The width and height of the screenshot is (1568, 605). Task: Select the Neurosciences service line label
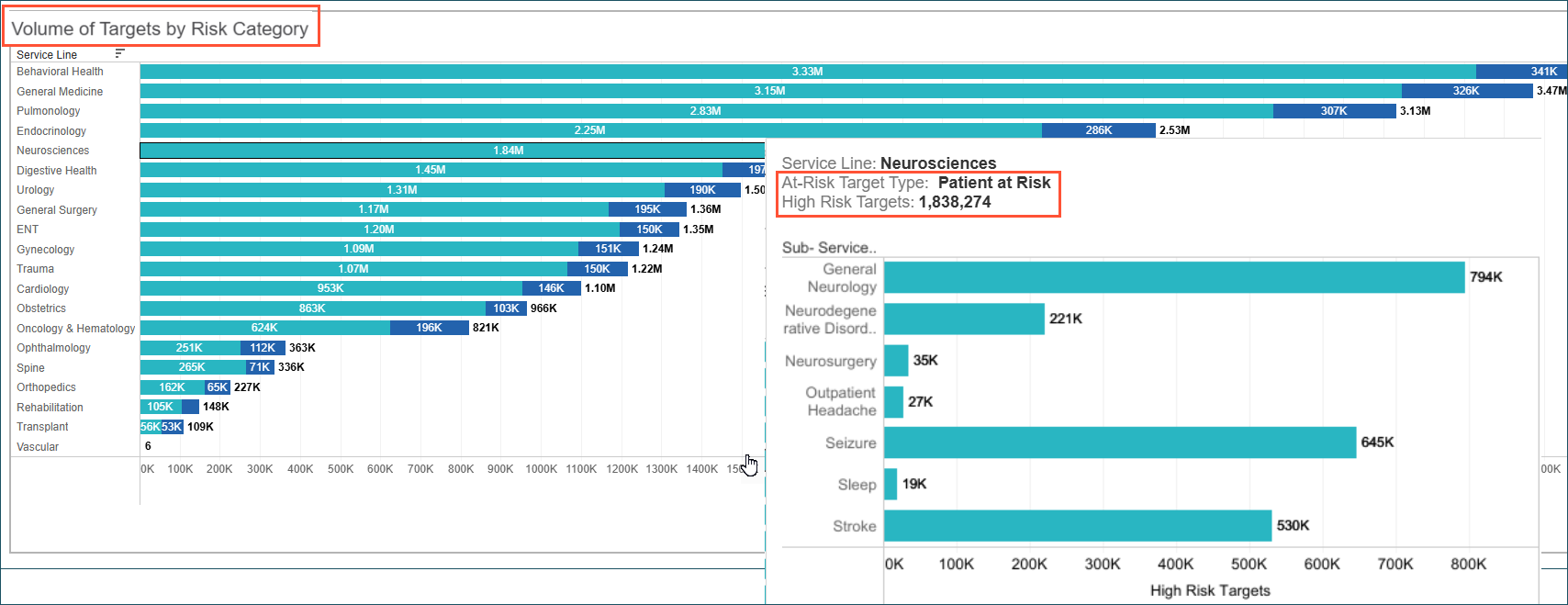click(x=53, y=151)
